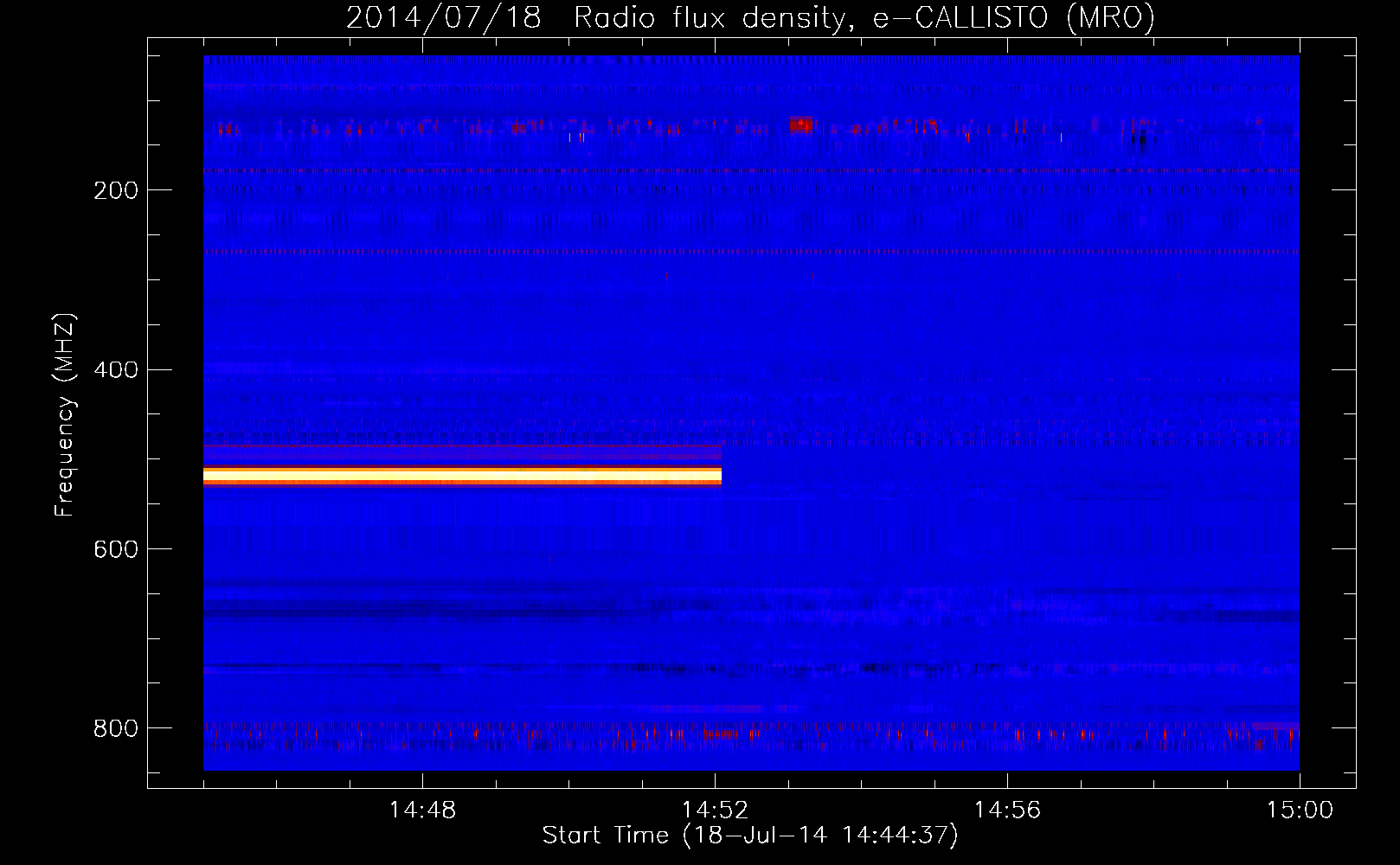Click the 14:52 time tick label
The height and width of the screenshot is (865, 1400).
click(715, 811)
